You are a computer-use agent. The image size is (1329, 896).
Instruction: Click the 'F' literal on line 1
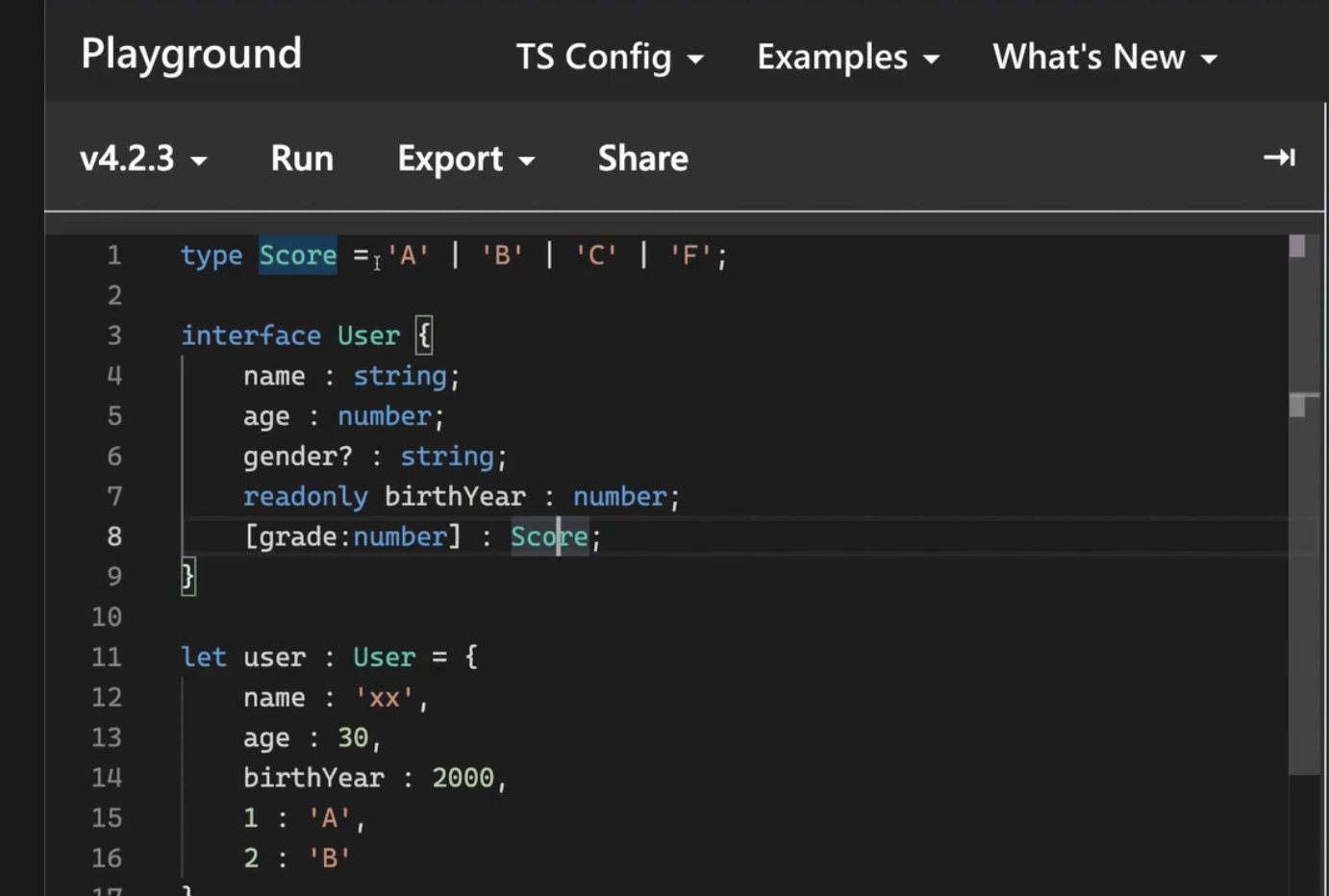(690, 256)
